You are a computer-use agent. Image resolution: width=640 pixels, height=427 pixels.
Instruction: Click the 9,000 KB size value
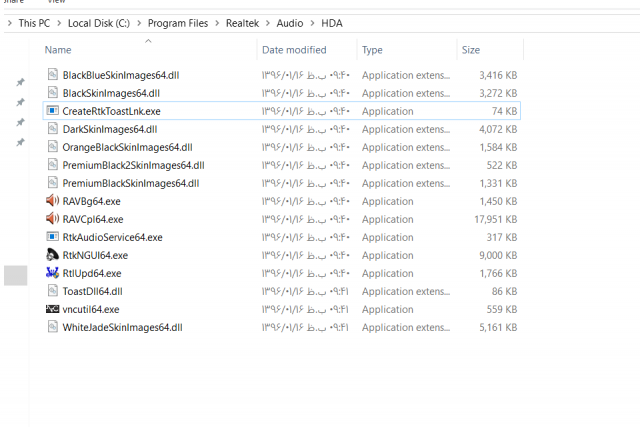498,255
